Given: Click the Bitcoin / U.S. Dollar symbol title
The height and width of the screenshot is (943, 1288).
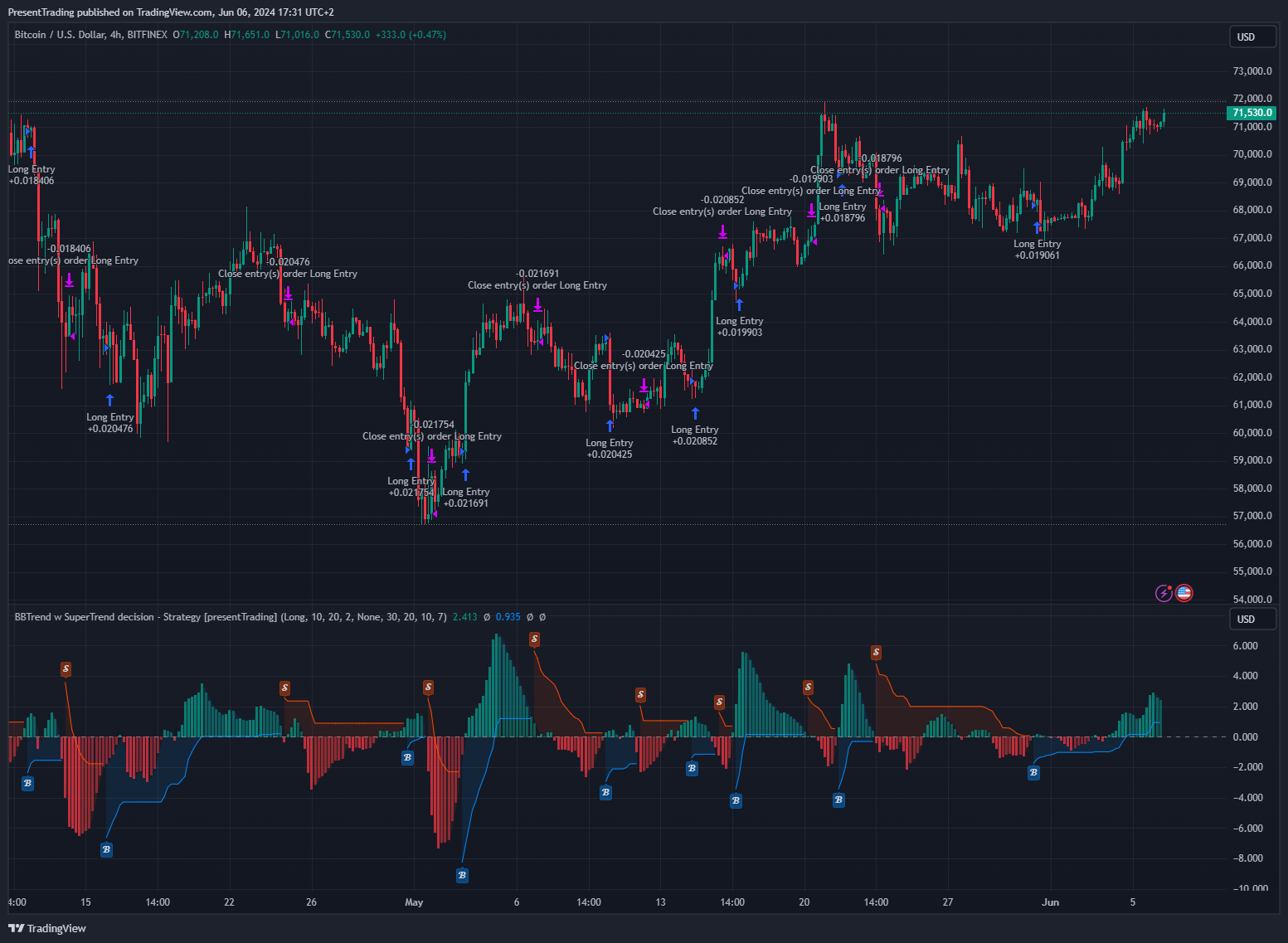Looking at the screenshot, I should [x=91, y=35].
